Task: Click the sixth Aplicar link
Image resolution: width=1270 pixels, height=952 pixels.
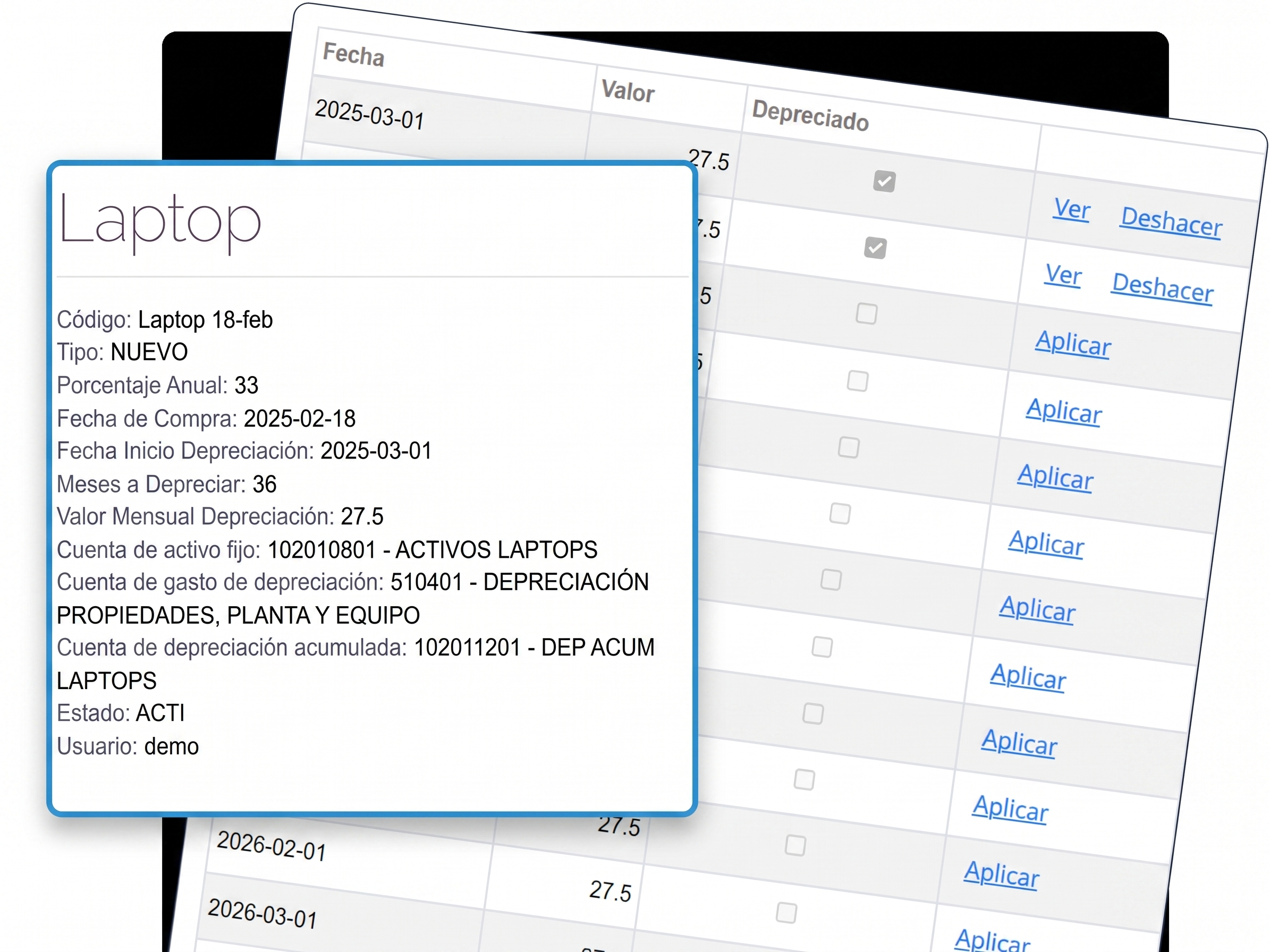Action: coord(1028,677)
